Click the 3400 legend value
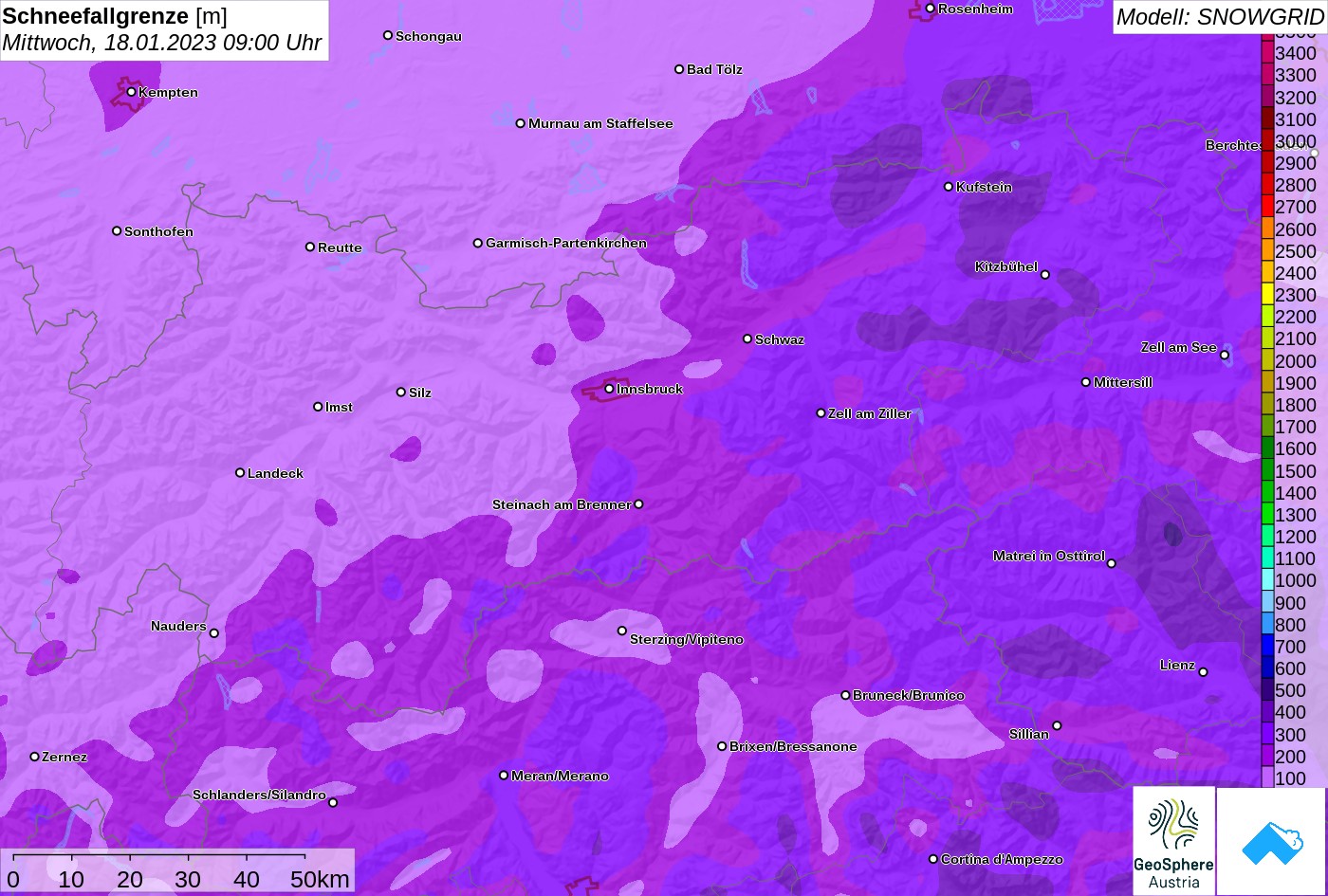 pyautogui.click(x=1296, y=54)
